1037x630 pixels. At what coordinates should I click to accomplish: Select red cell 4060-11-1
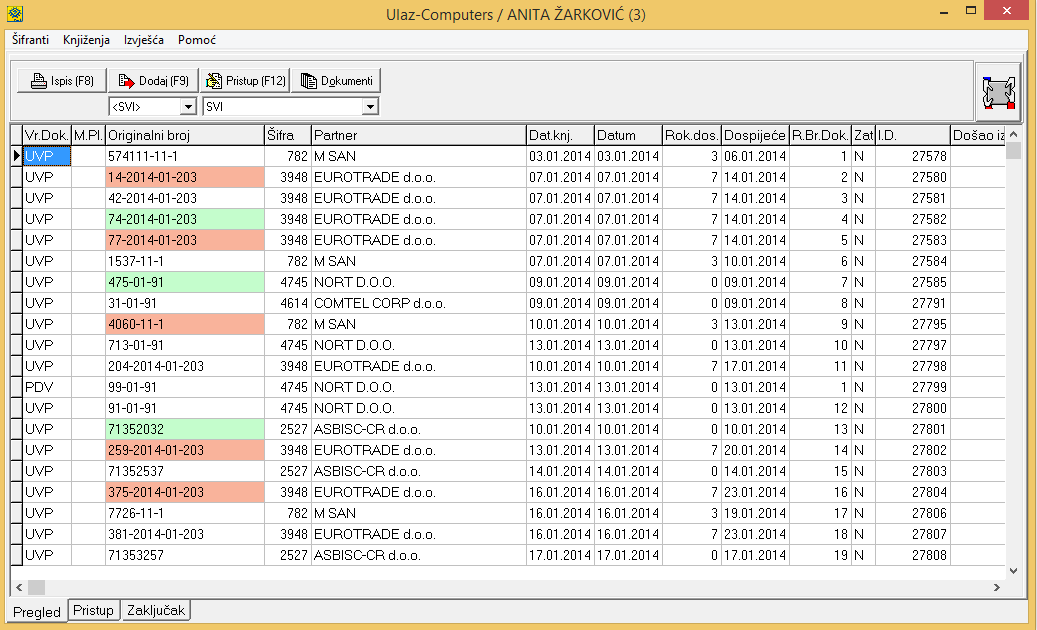(x=185, y=324)
